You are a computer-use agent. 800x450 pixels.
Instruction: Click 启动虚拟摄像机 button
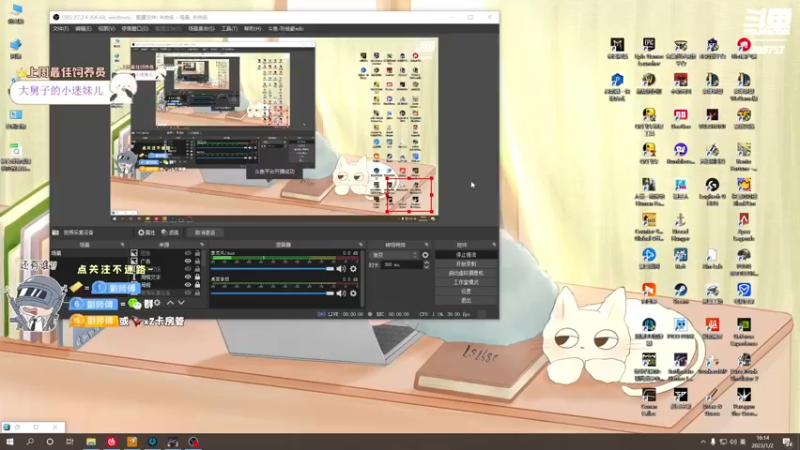466,273
